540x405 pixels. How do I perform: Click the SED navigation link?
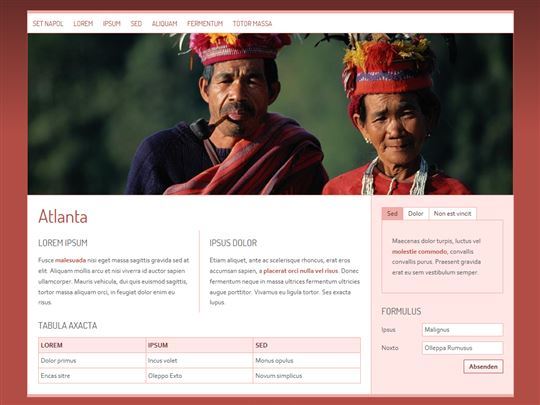pos(136,23)
